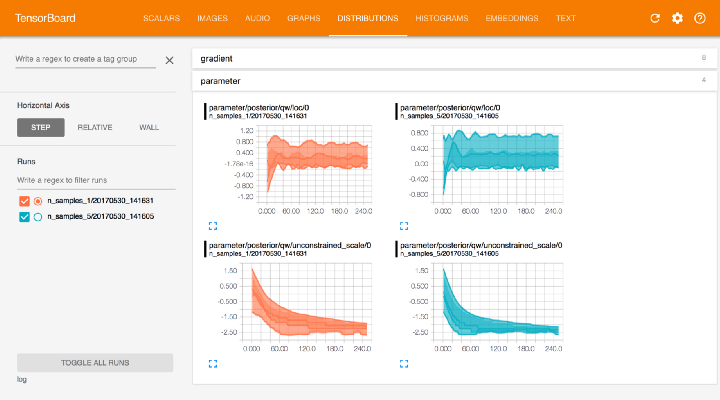Select only the n_samples_5 run radio button
The width and height of the screenshot is (720, 400).
coord(38,216)
